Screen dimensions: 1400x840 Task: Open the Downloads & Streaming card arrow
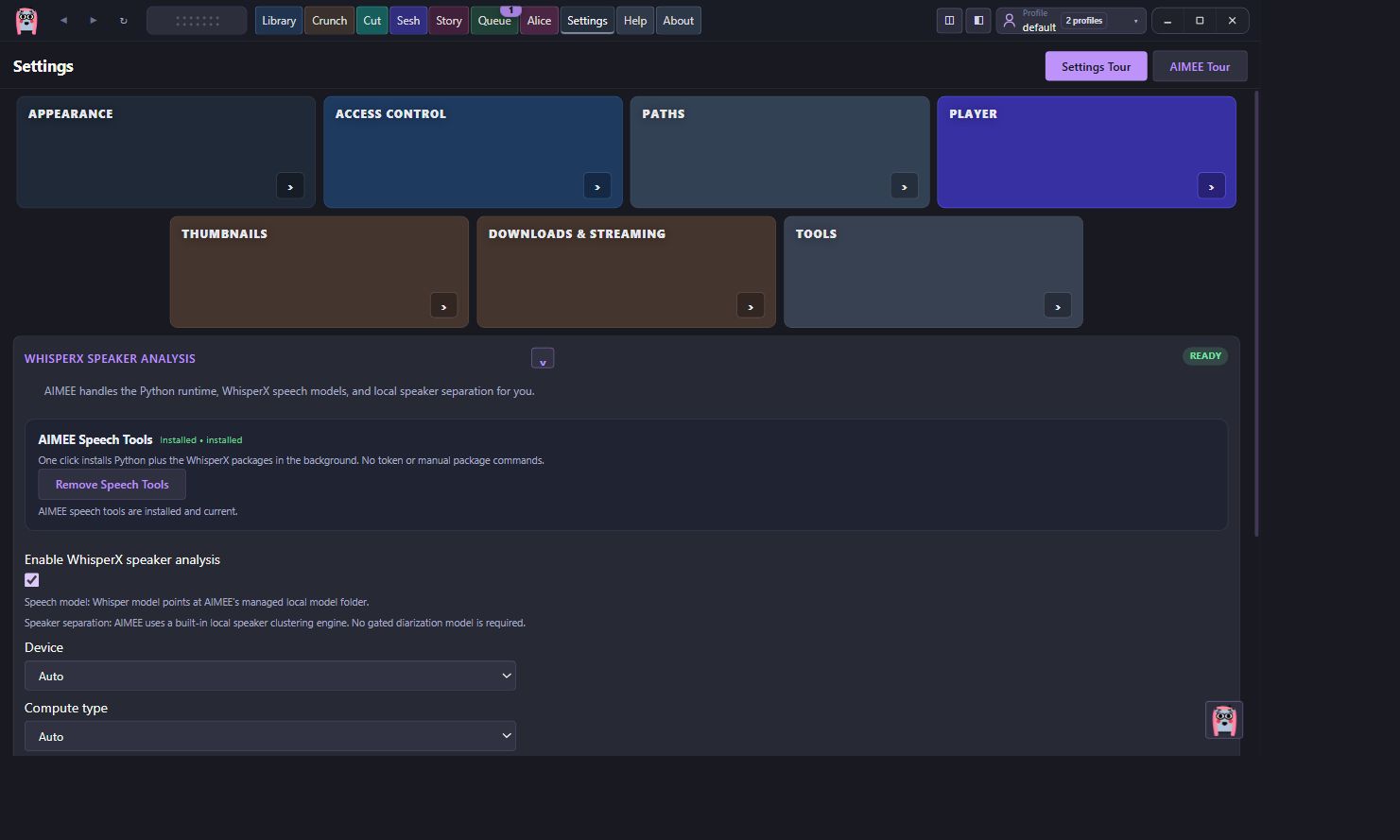click(750, 306)
